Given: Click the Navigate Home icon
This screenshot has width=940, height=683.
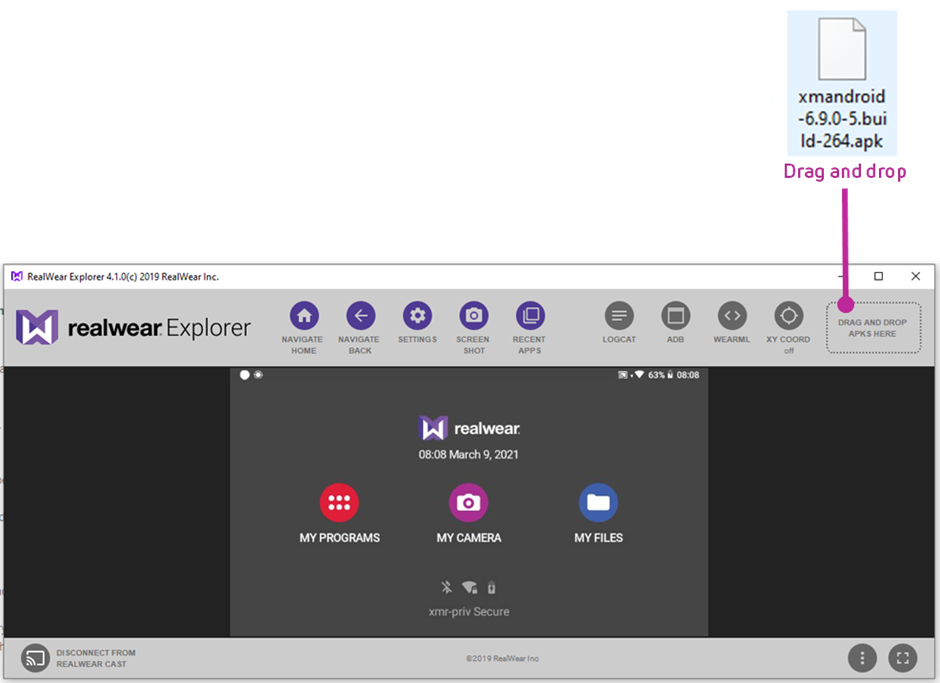Looking at the screenshot, I should (304, 316).
